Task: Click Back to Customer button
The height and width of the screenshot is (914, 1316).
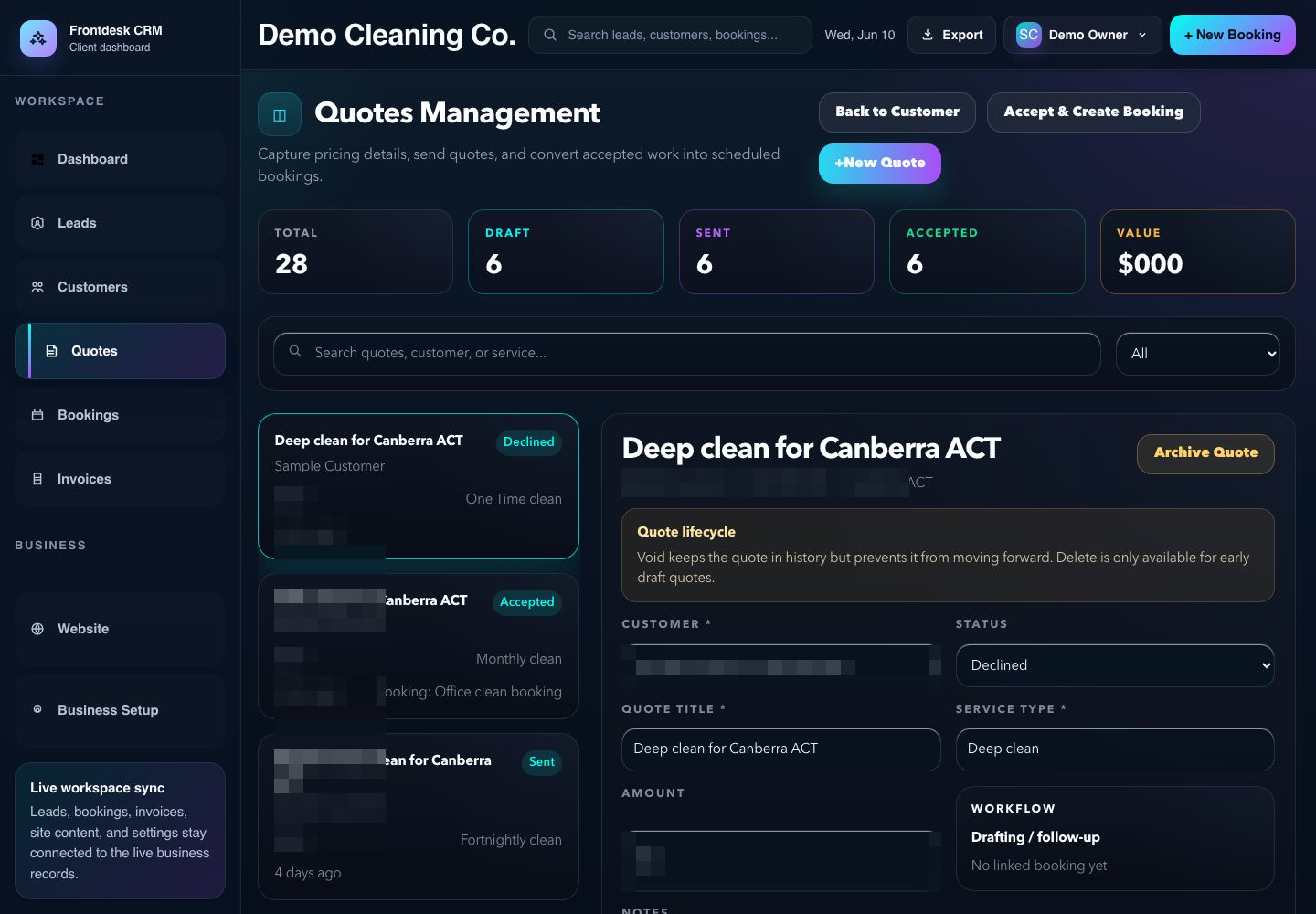Action: [x=897, y=112]
